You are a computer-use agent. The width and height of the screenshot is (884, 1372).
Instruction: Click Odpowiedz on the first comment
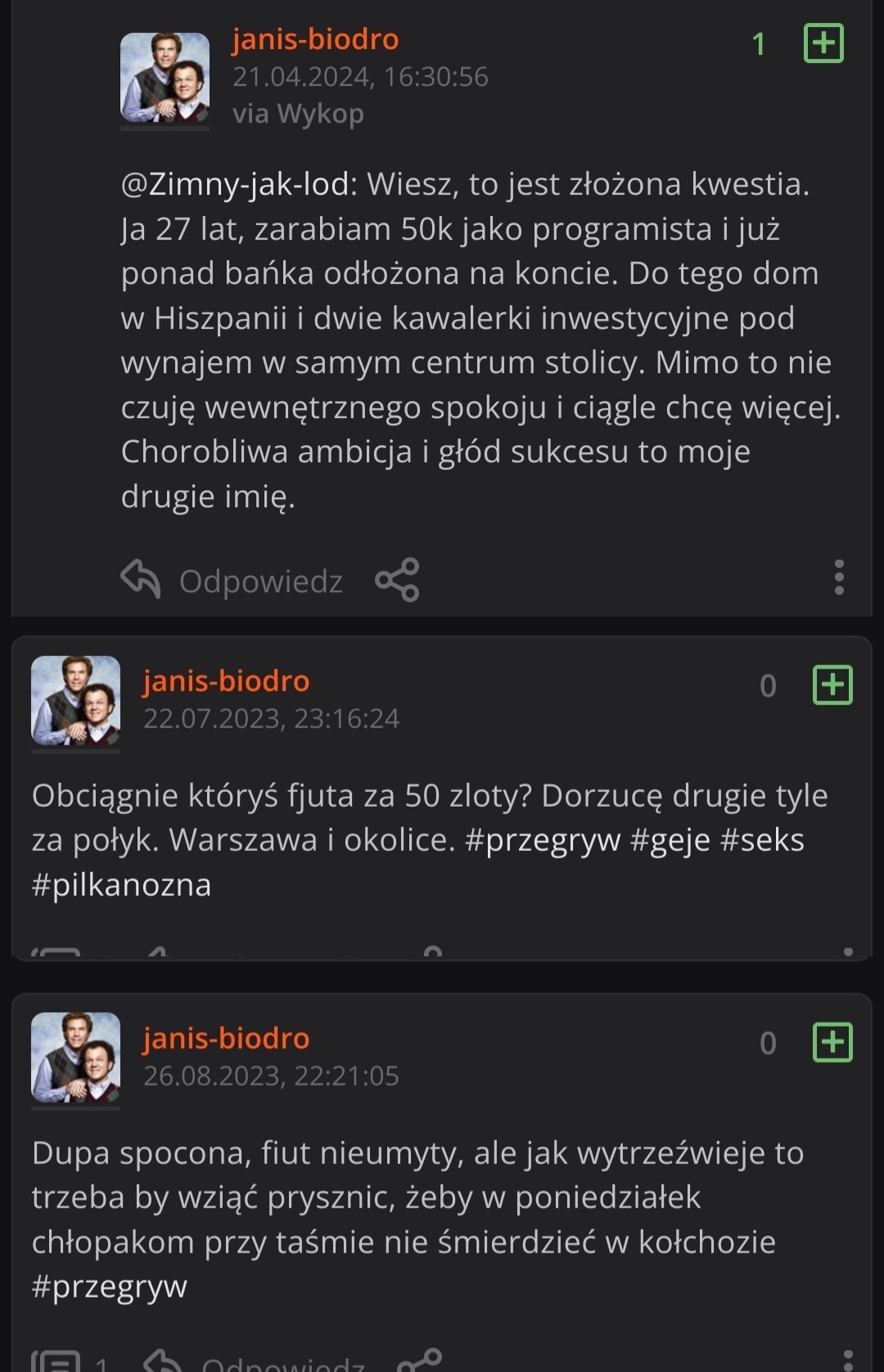tap(260, 582)
